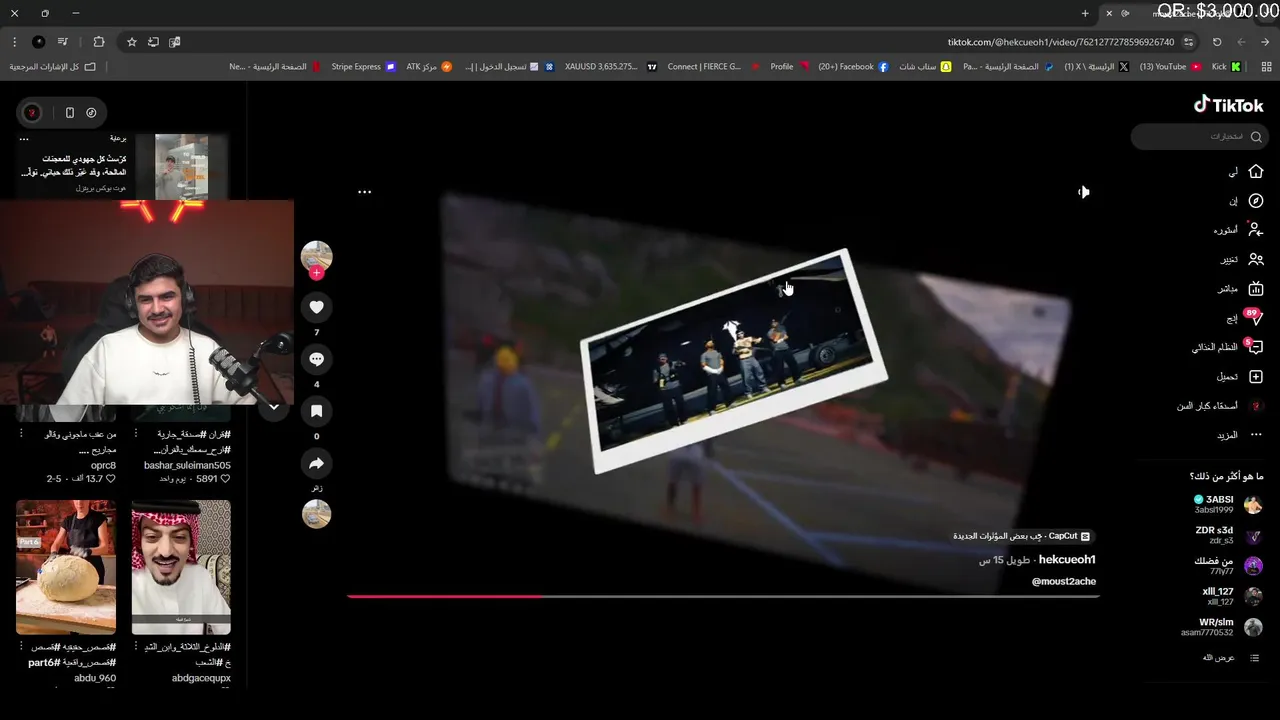Click the browser address bar URL
This screenshot has width=1280, height=720.
click(x=1060, y=42)
